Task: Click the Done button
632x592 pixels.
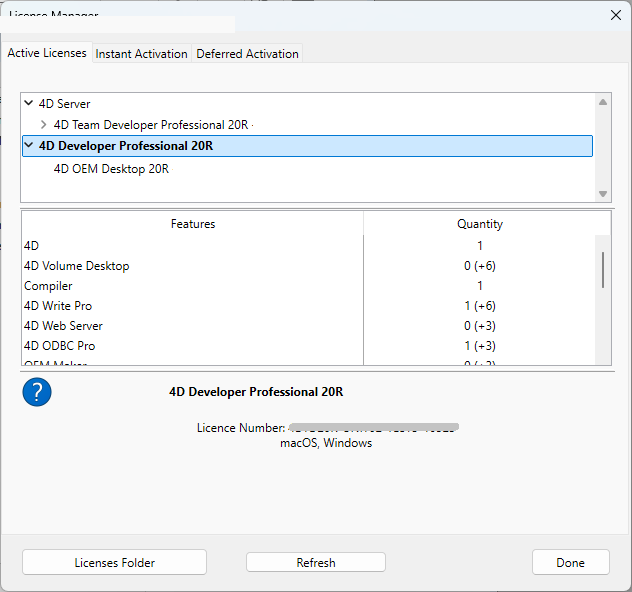Action: pyautogui.click(x=570, y=562)
